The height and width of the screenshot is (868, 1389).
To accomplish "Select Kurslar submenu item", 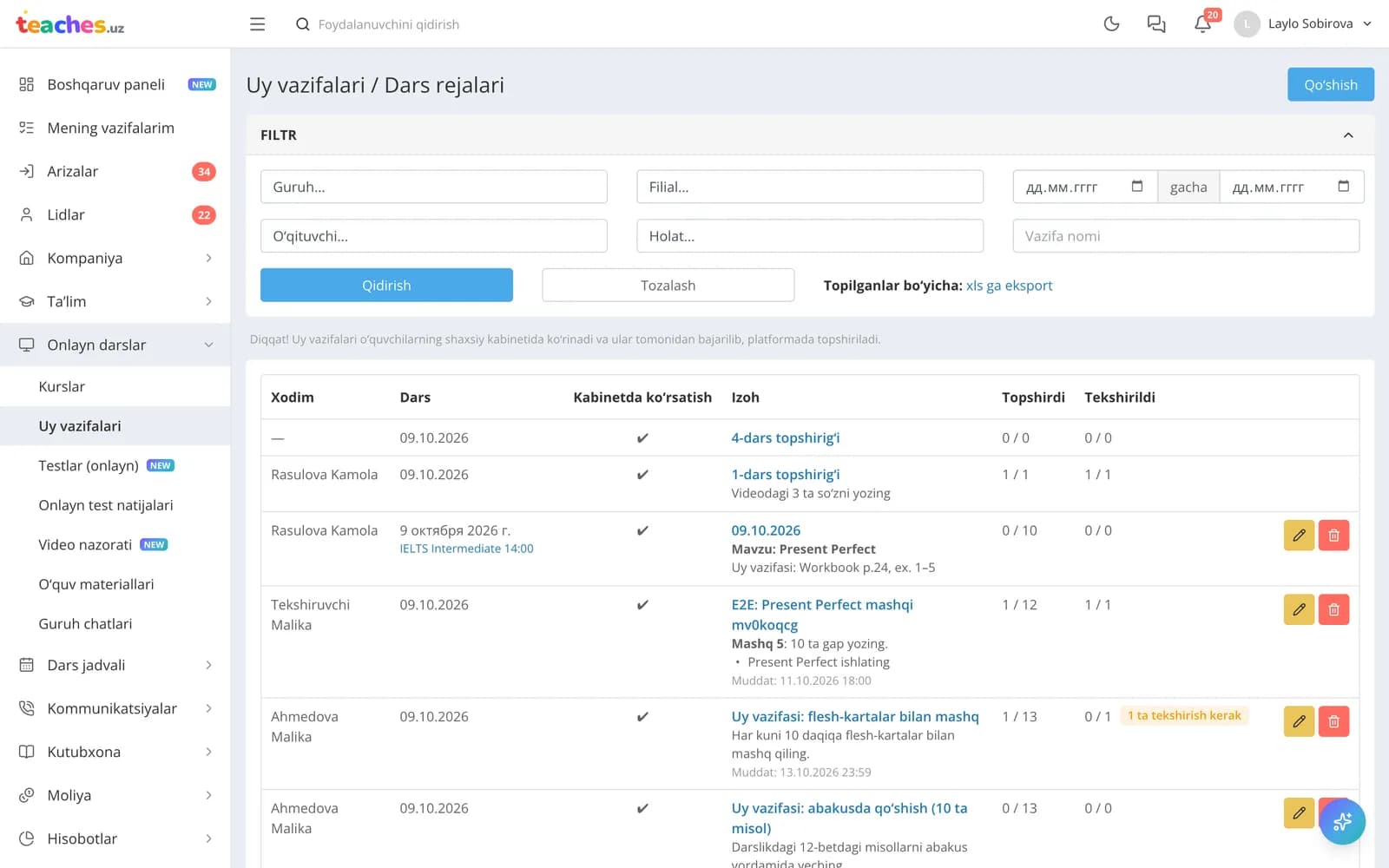I will (x=115, y=386).
